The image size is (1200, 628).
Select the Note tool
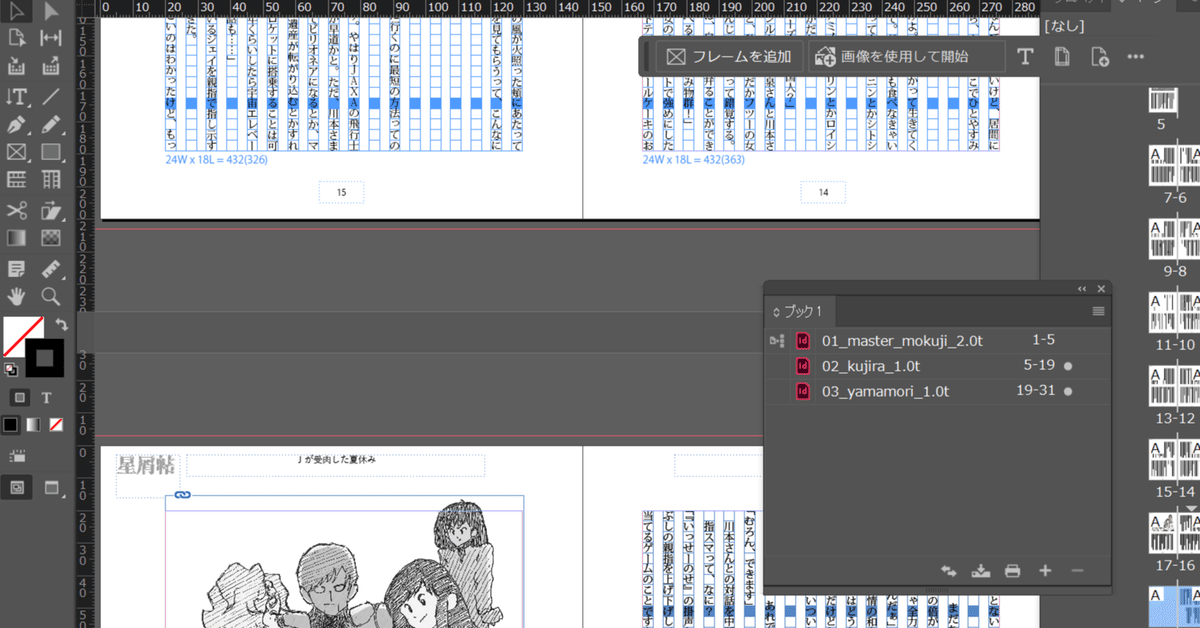[17, 268]
